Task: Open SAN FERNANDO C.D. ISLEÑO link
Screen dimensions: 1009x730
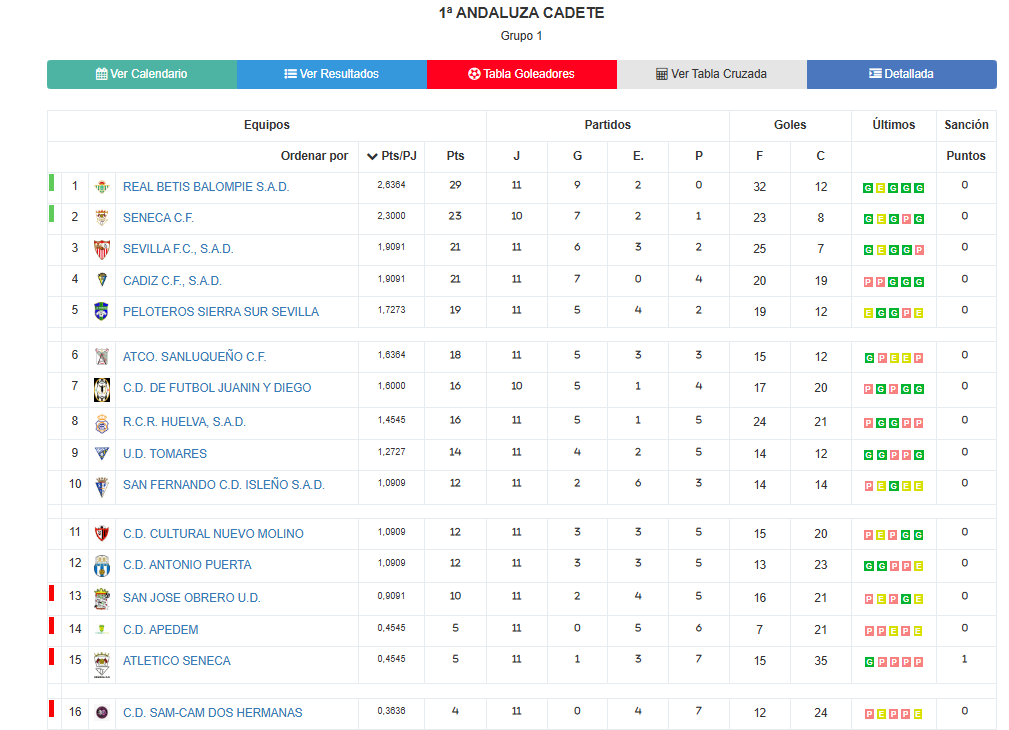Action: click(224, 485)
